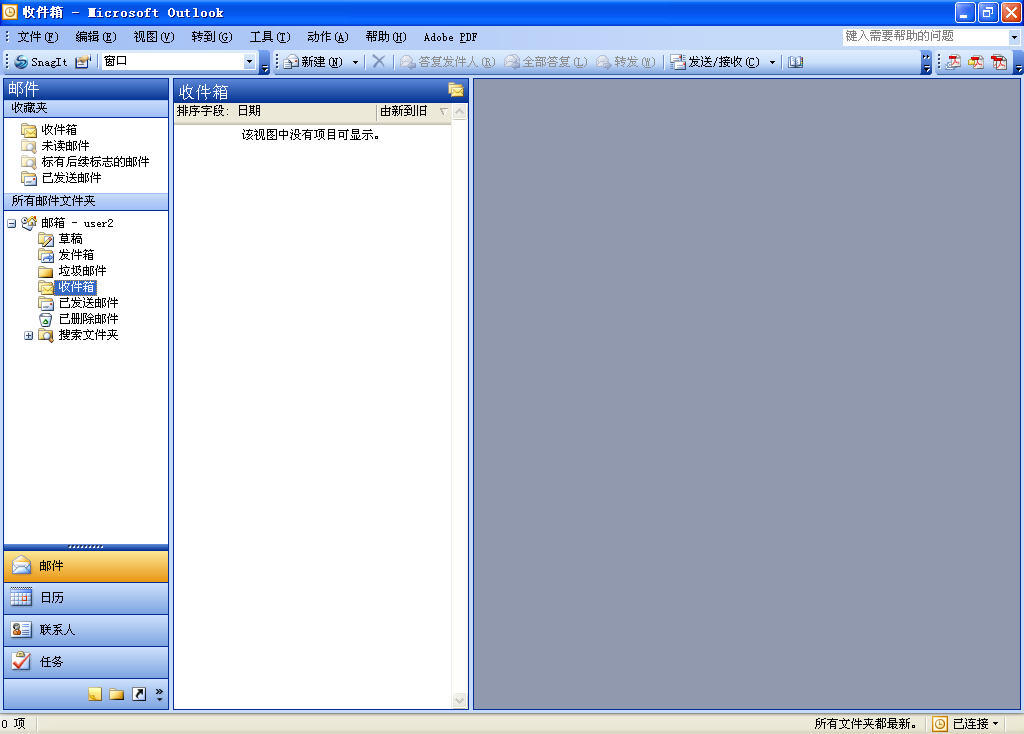This screenshot has height=734, width=1024.
Task: Click the first Adobe PDF toolbar icon
Action: coord(953,62)
